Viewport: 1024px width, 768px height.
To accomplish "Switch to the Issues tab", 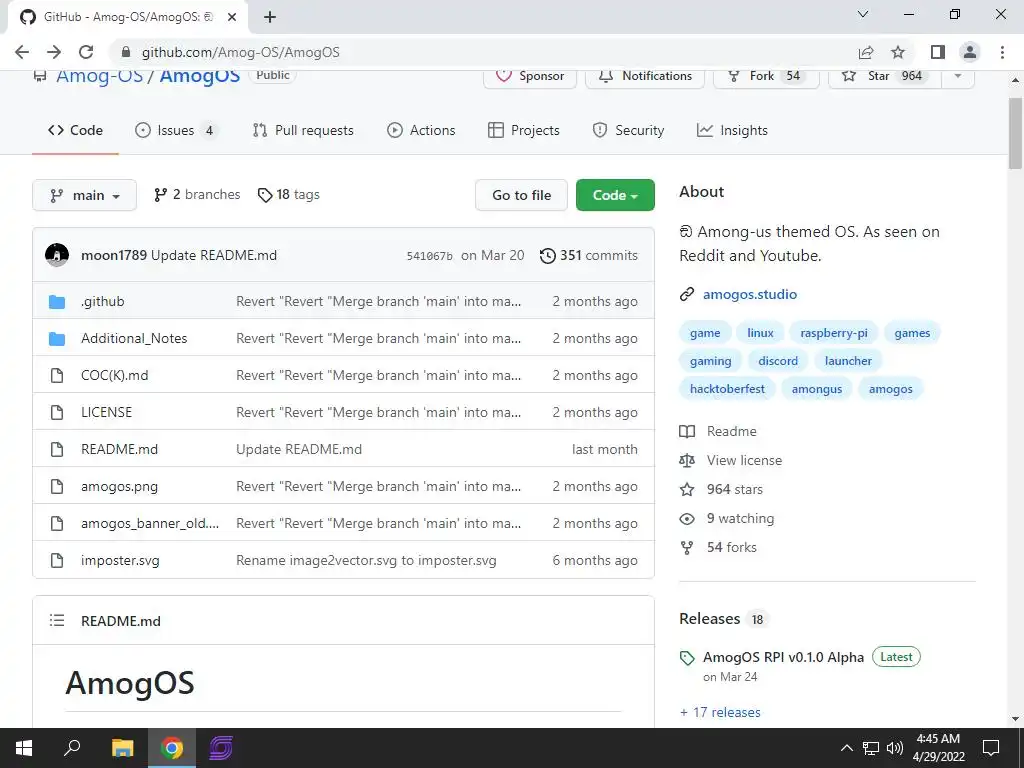I will [174, 131].
